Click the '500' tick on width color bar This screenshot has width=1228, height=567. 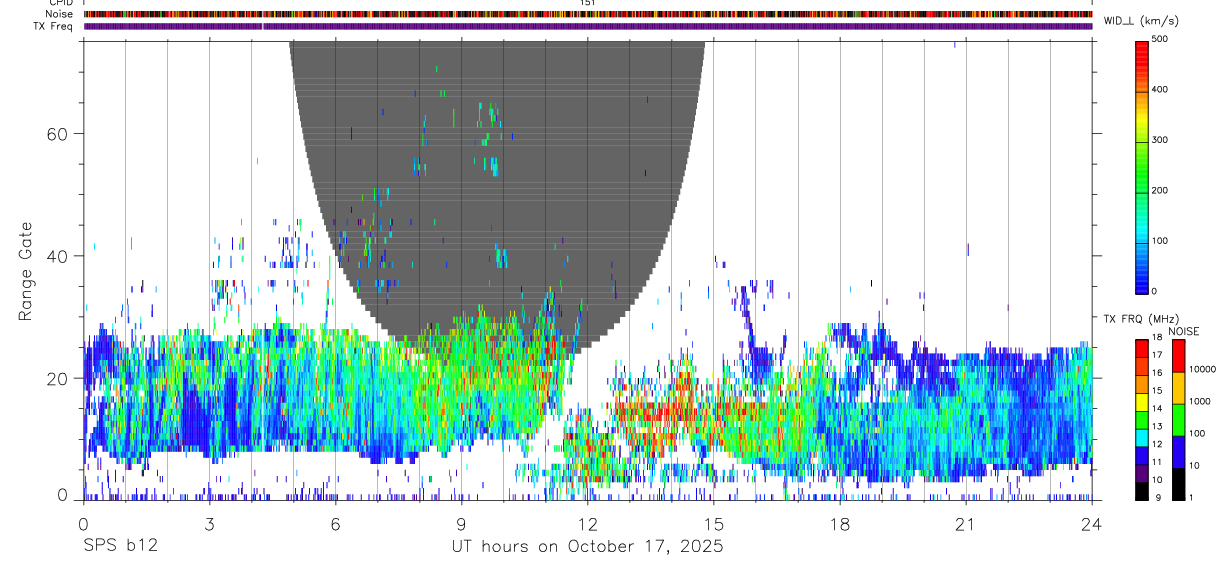(x=1160, y=40)
